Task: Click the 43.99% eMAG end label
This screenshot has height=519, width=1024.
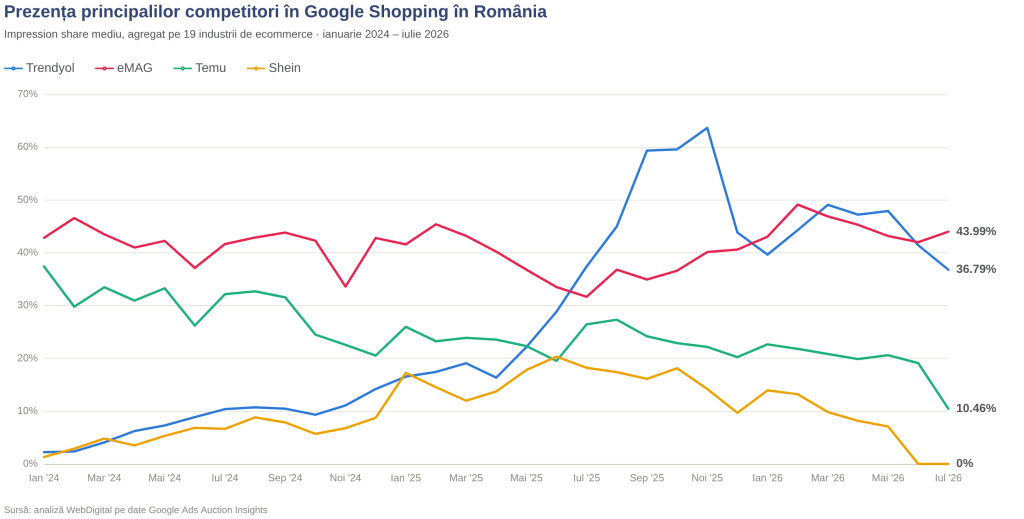Action: click(x=976, y=232)
